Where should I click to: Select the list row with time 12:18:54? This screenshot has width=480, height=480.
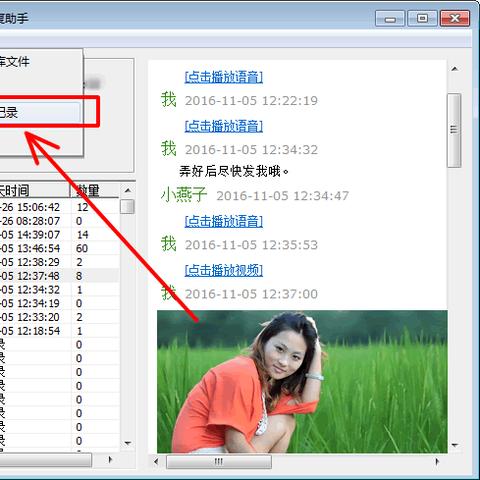click(x=60, y=331)
